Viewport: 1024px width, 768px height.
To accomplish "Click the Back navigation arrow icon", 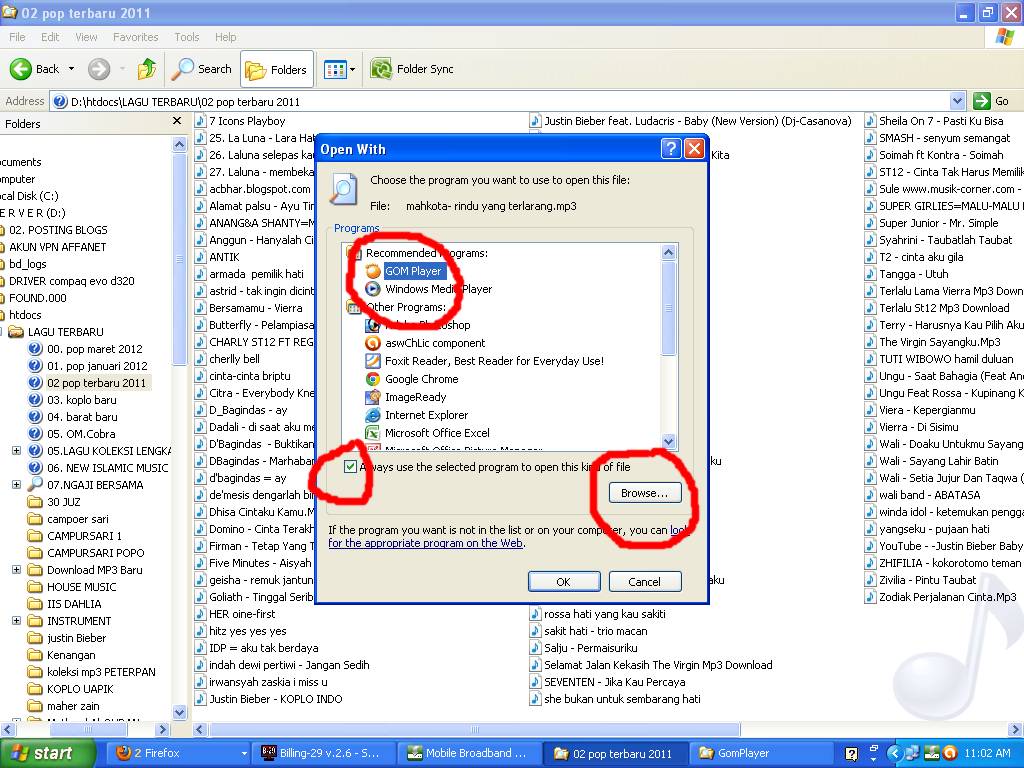I will (x=21, y=69).
